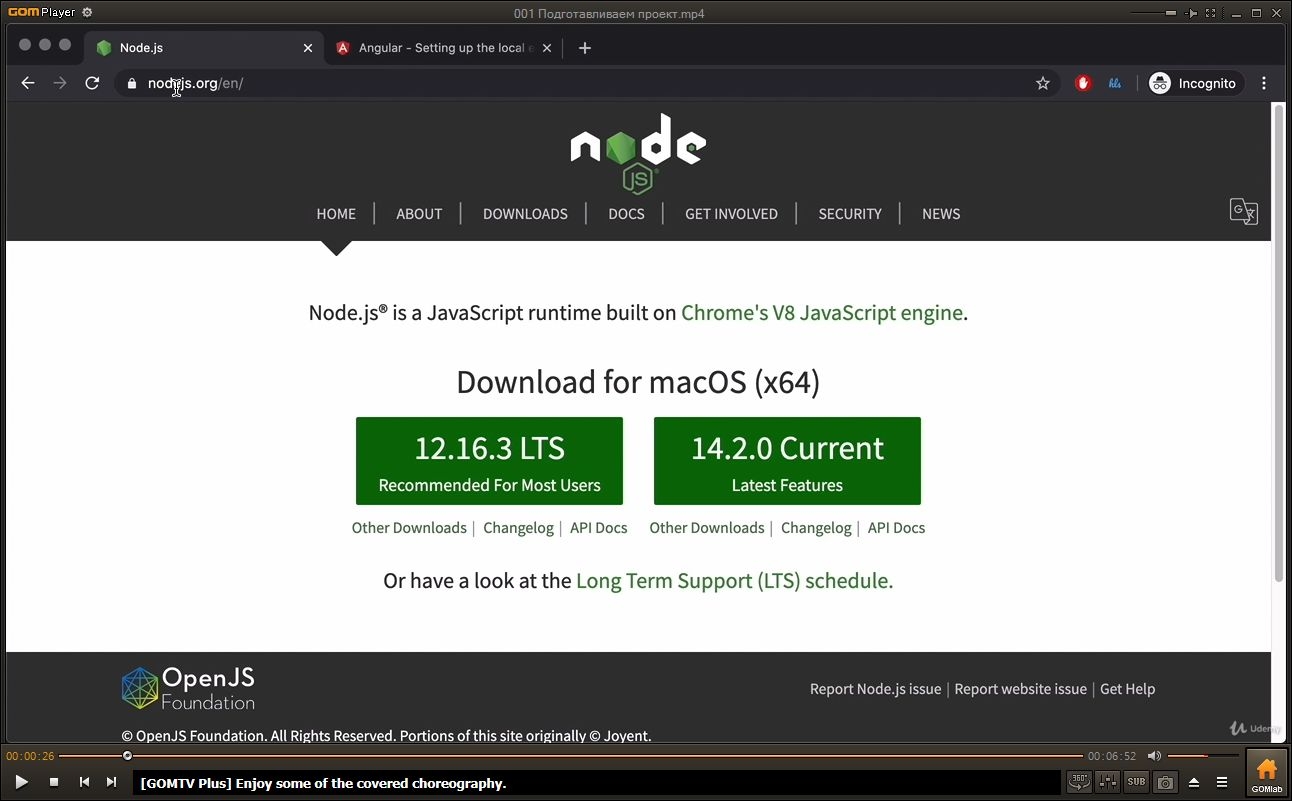Open API Docs under the LTS button
Image resolution: width=1292 pixels, height=801 pixels.
pos(599,528)
